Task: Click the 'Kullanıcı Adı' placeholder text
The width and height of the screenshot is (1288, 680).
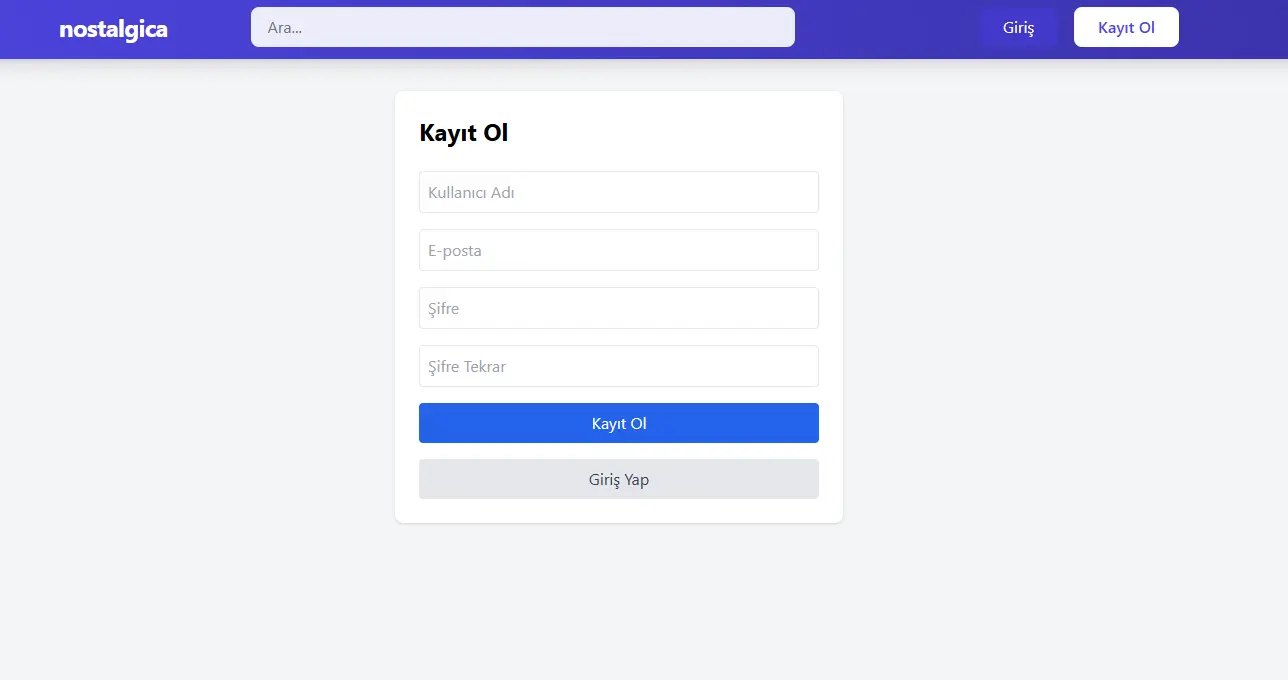Action: pyautogui.click(x=471, y=192)
